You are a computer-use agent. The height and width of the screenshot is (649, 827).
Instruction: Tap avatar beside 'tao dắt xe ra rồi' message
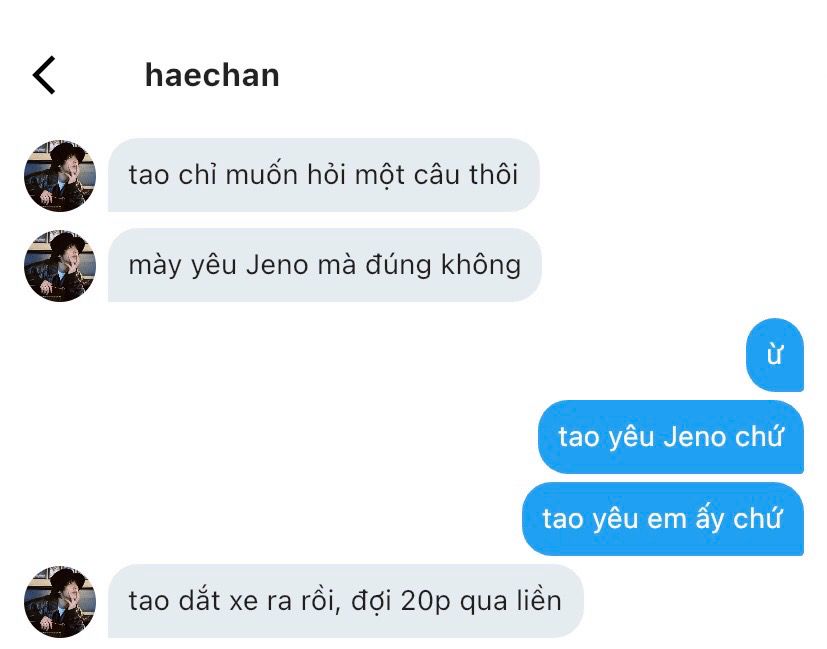[60, 602]
